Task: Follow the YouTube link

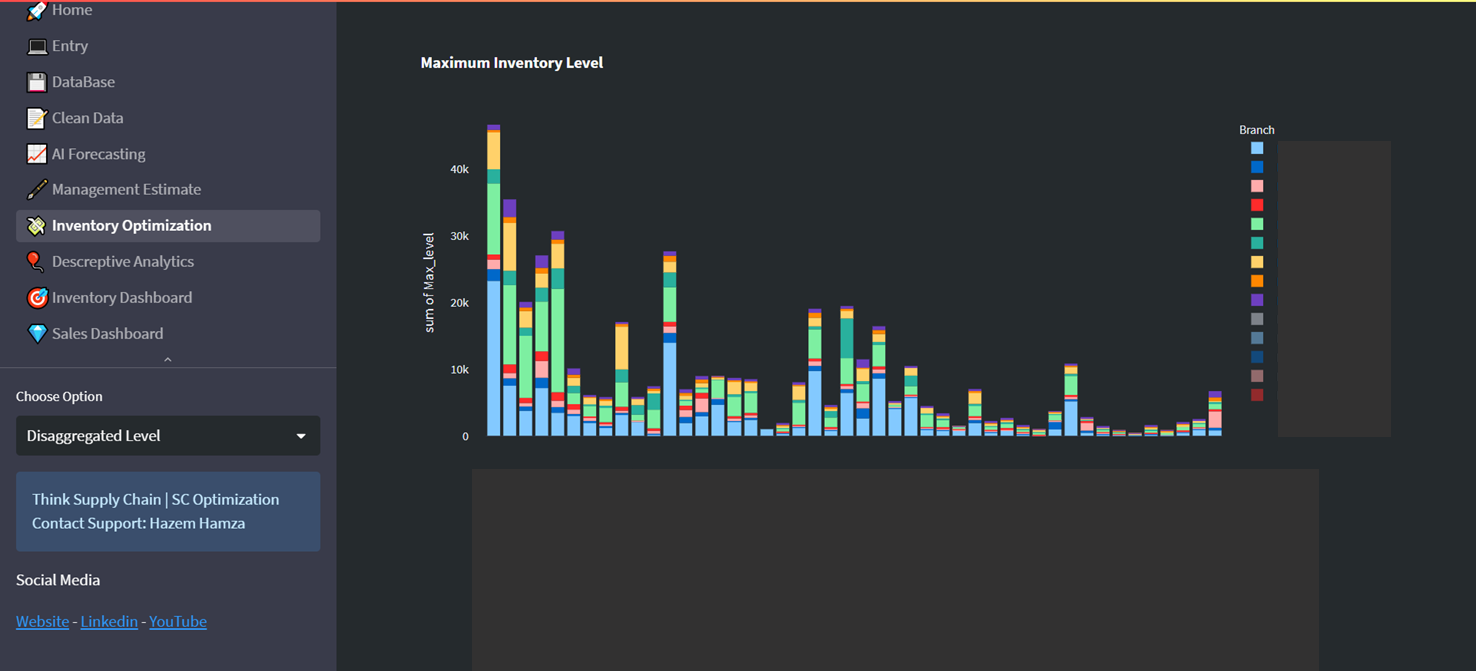Action: click(178, 622)
